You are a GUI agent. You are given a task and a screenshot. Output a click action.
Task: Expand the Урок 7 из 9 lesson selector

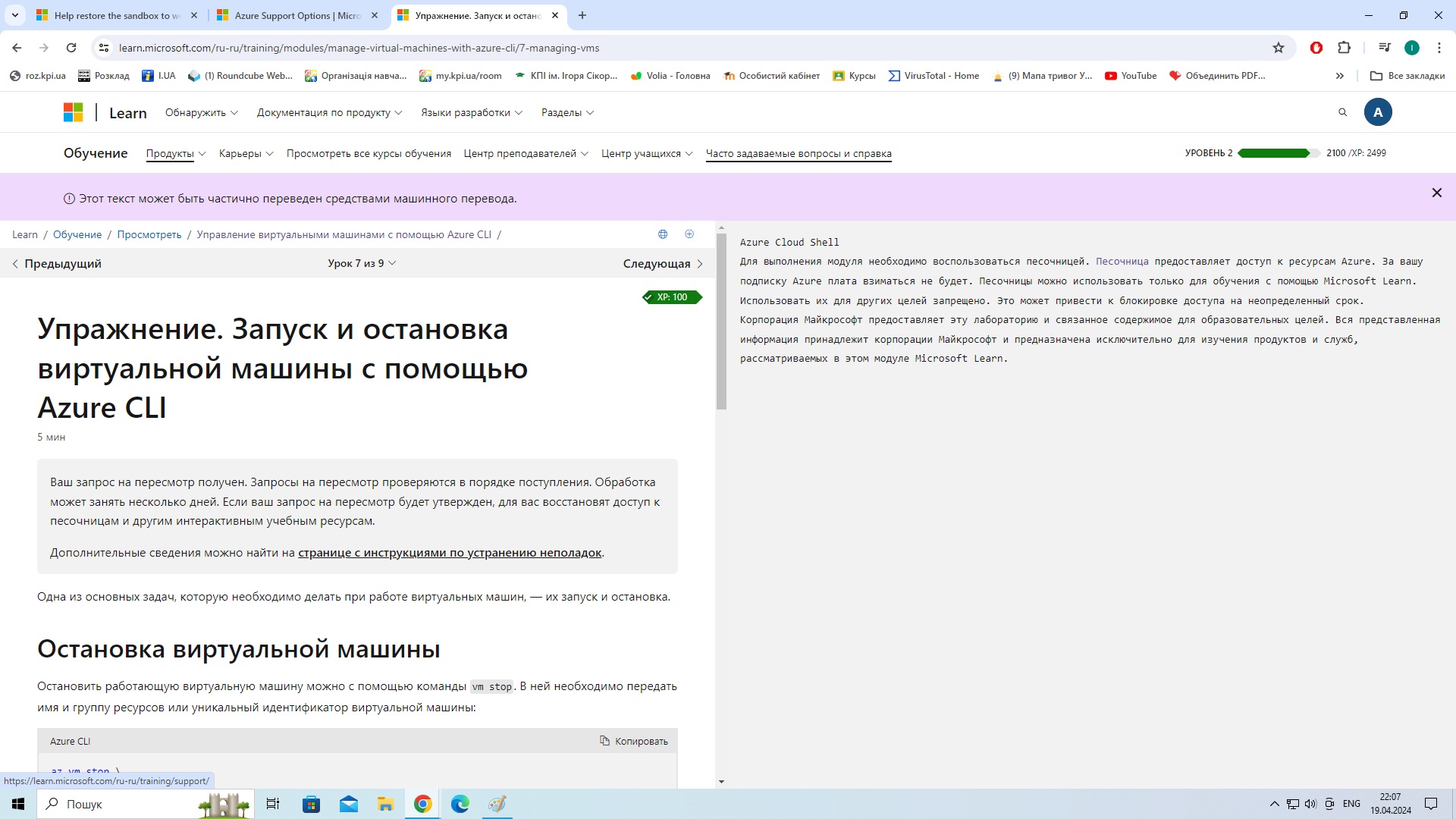[362, 263]
